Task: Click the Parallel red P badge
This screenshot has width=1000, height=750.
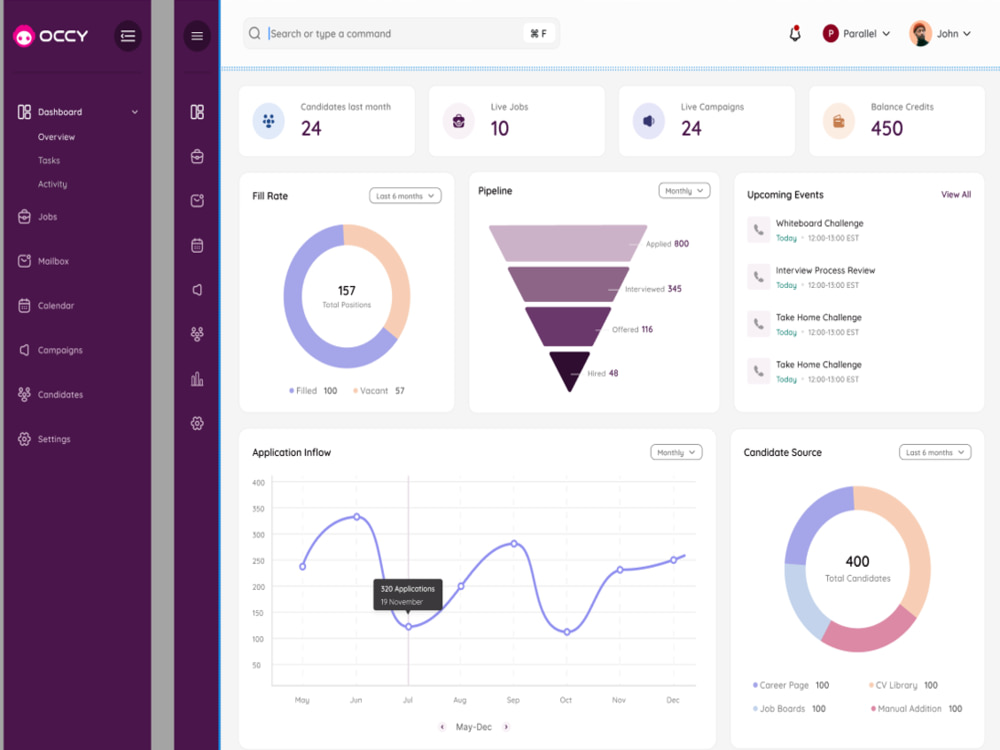Action: point(830,34)
